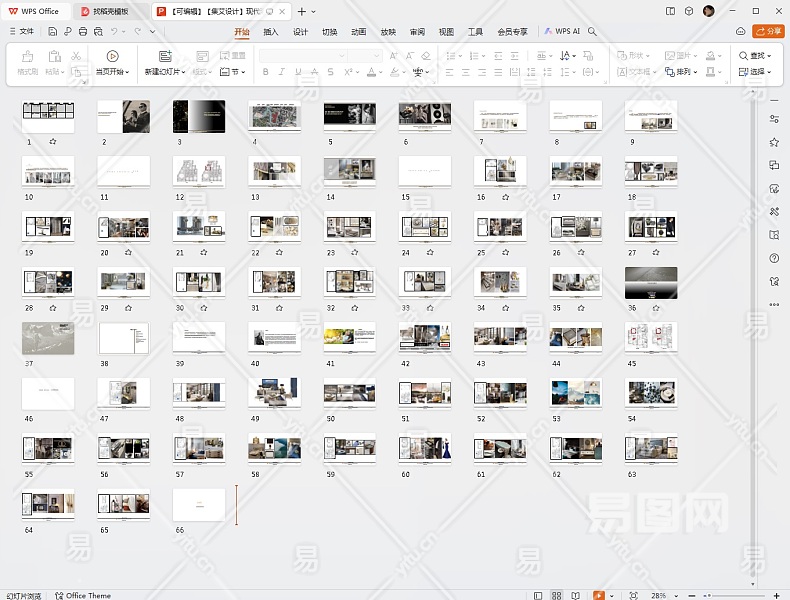Click the slideshow play button in status bar
790x600 pixels.
(598, 595)
